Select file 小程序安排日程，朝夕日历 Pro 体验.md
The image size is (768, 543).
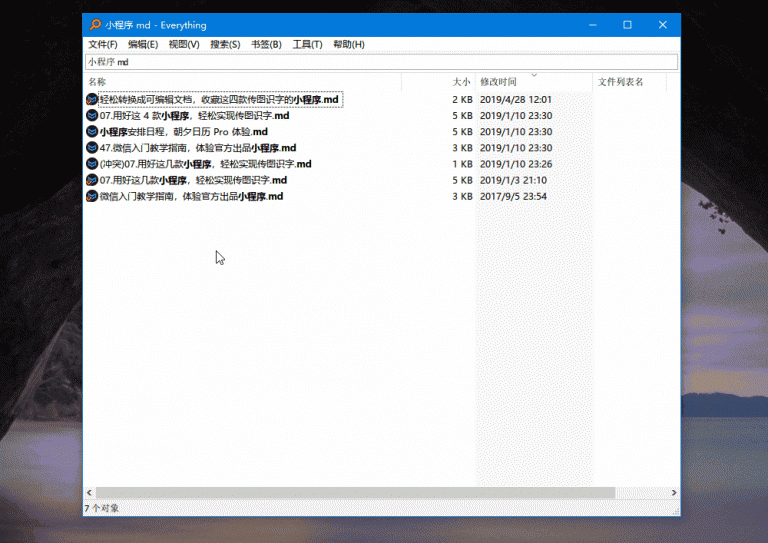pos(184,132)
